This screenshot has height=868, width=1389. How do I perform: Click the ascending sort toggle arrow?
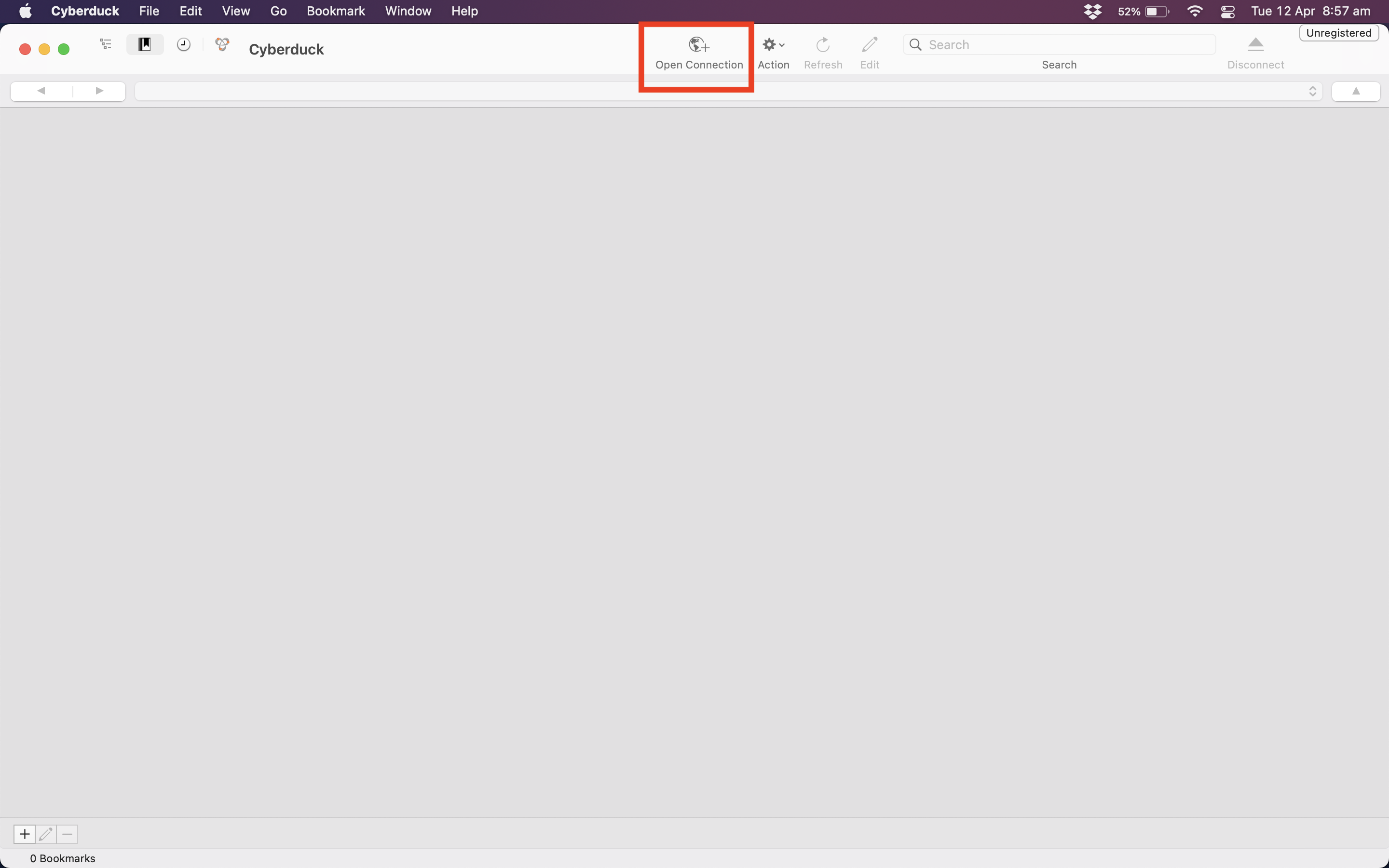click(x=1356, y=90)
